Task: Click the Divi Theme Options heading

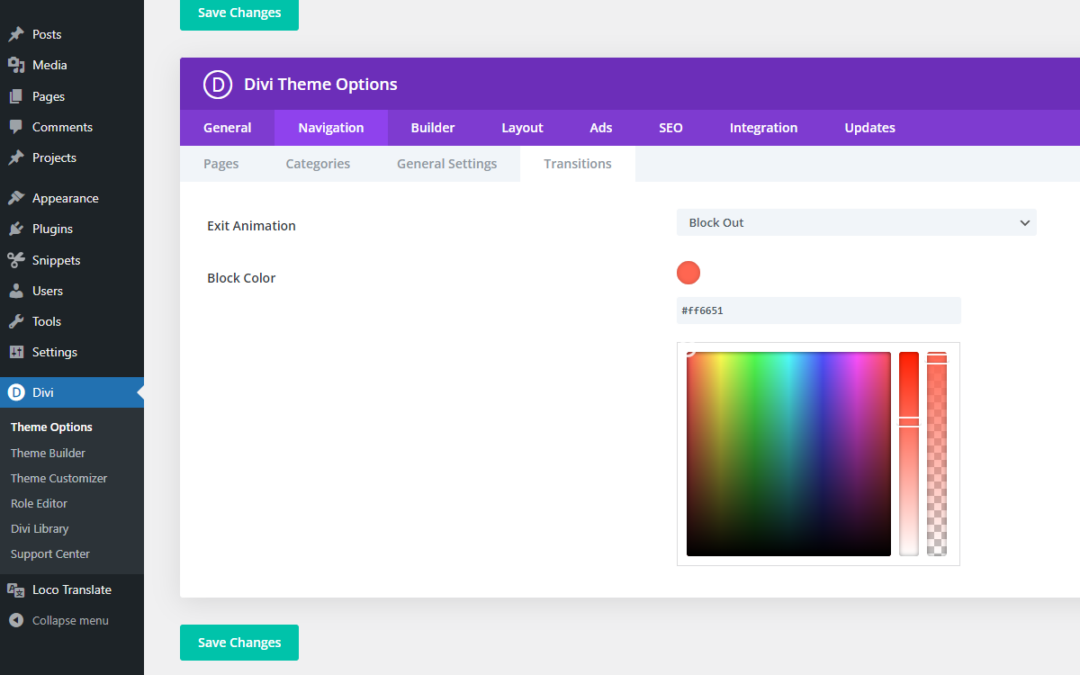Action: pyautogui.click(x=320, y=84)
